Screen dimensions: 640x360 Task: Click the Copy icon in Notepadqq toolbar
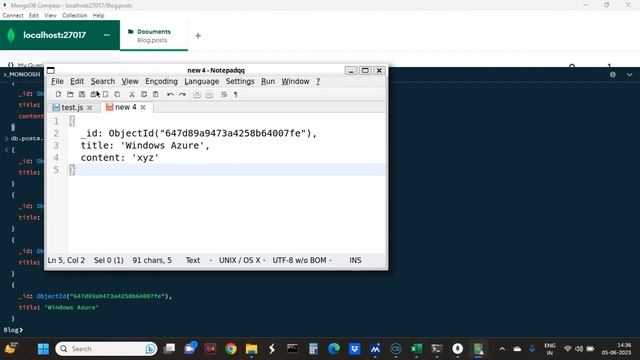coord(144,94)
